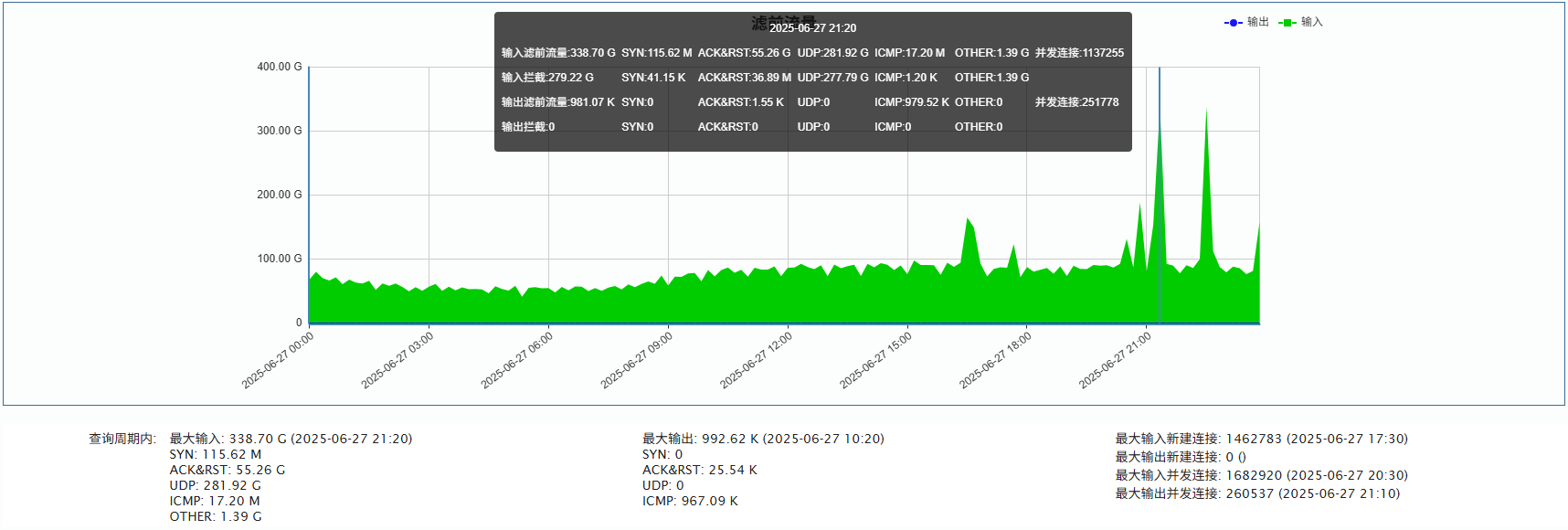Screen dimensions: 1568x530
Task: Click the 2025-06-27 21:20 tooltip header
Action: 812,28
